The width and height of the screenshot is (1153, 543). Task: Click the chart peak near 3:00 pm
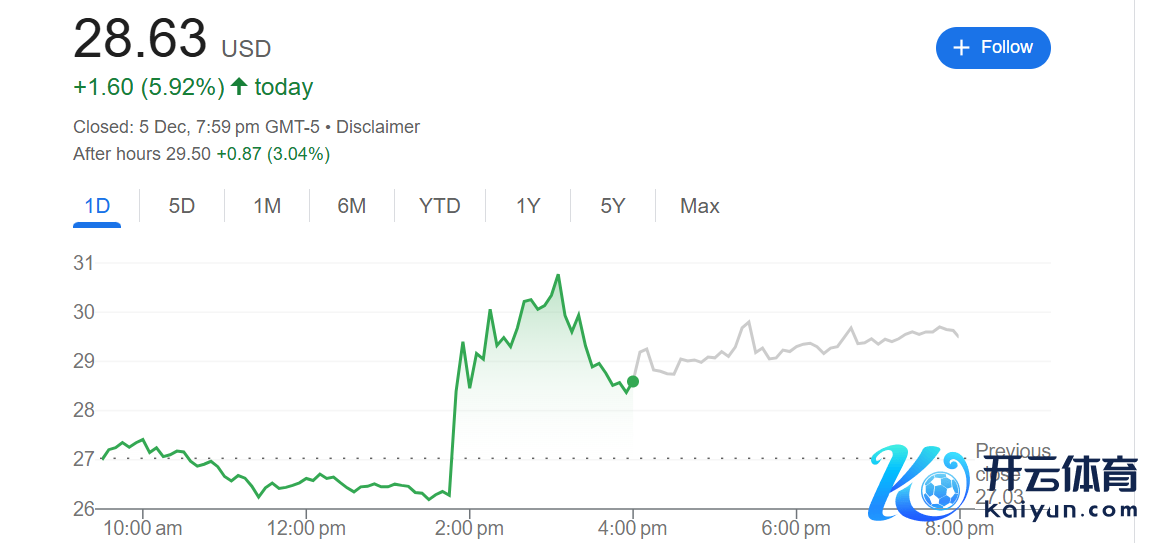(x=558, y=275)
